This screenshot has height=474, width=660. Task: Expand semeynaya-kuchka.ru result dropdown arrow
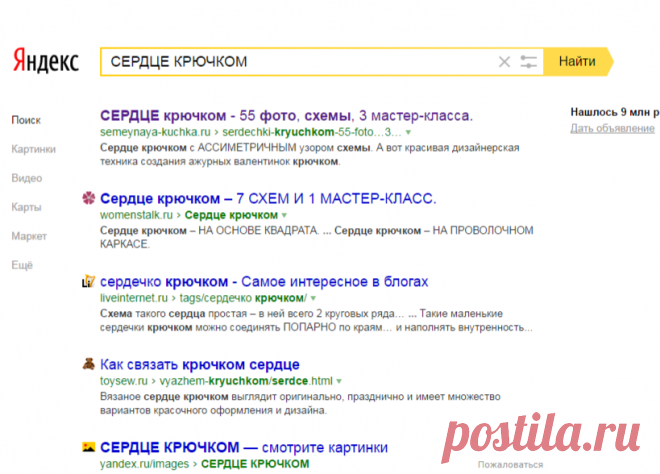[x=408, y=133]
